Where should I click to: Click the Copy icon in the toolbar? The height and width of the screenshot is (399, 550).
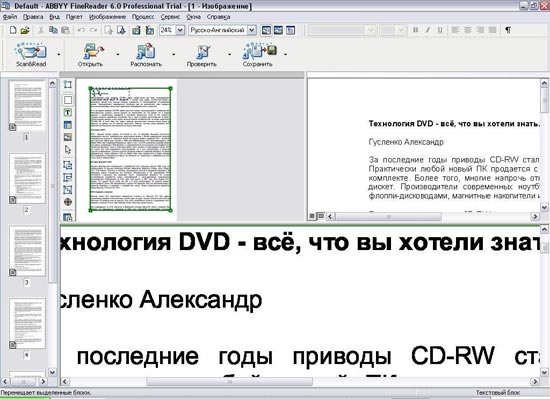pyautogui.click(x=53, y=30)
